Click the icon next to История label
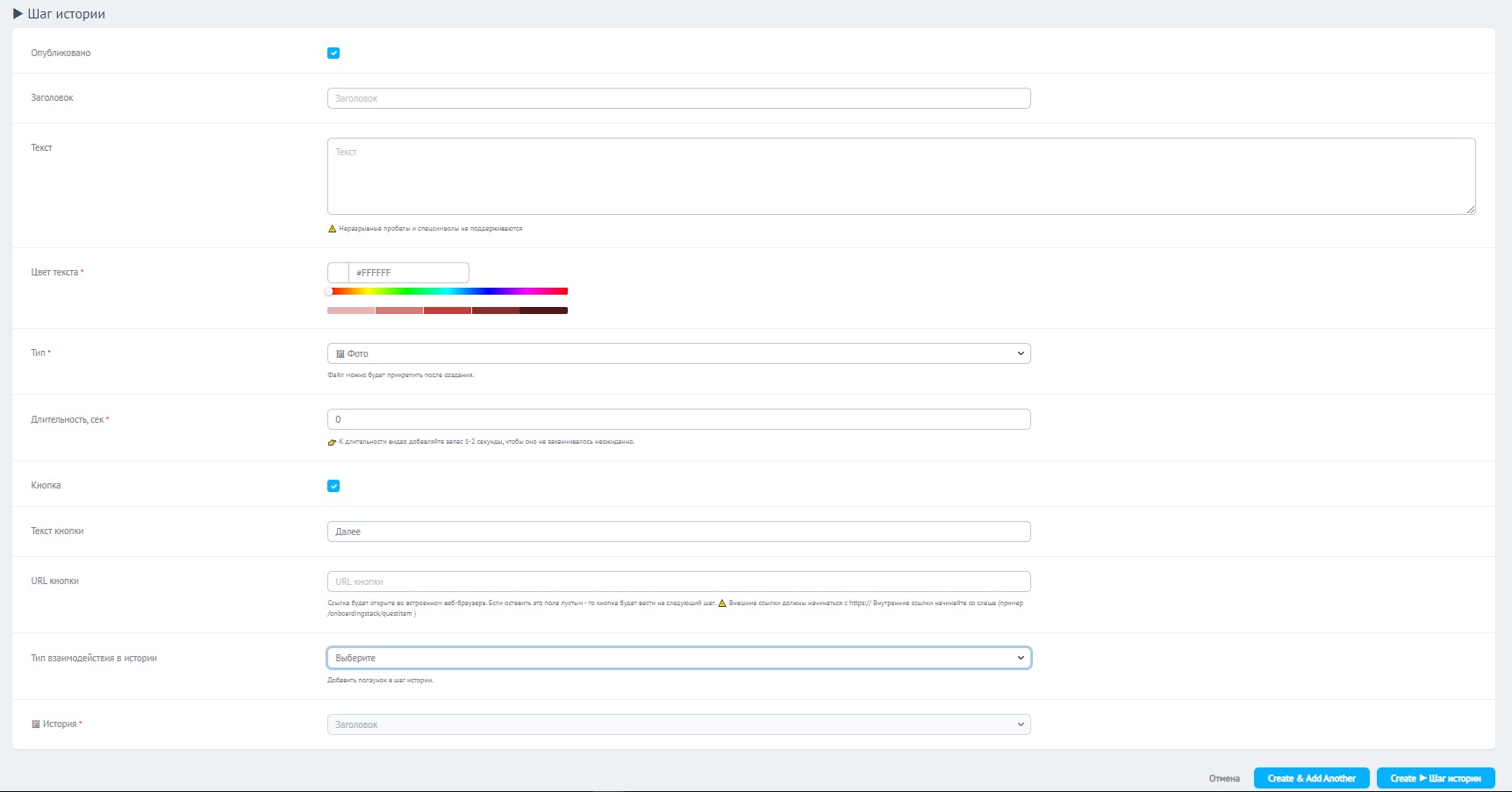Screen dimensions: 1512x792 coord(36,724)
